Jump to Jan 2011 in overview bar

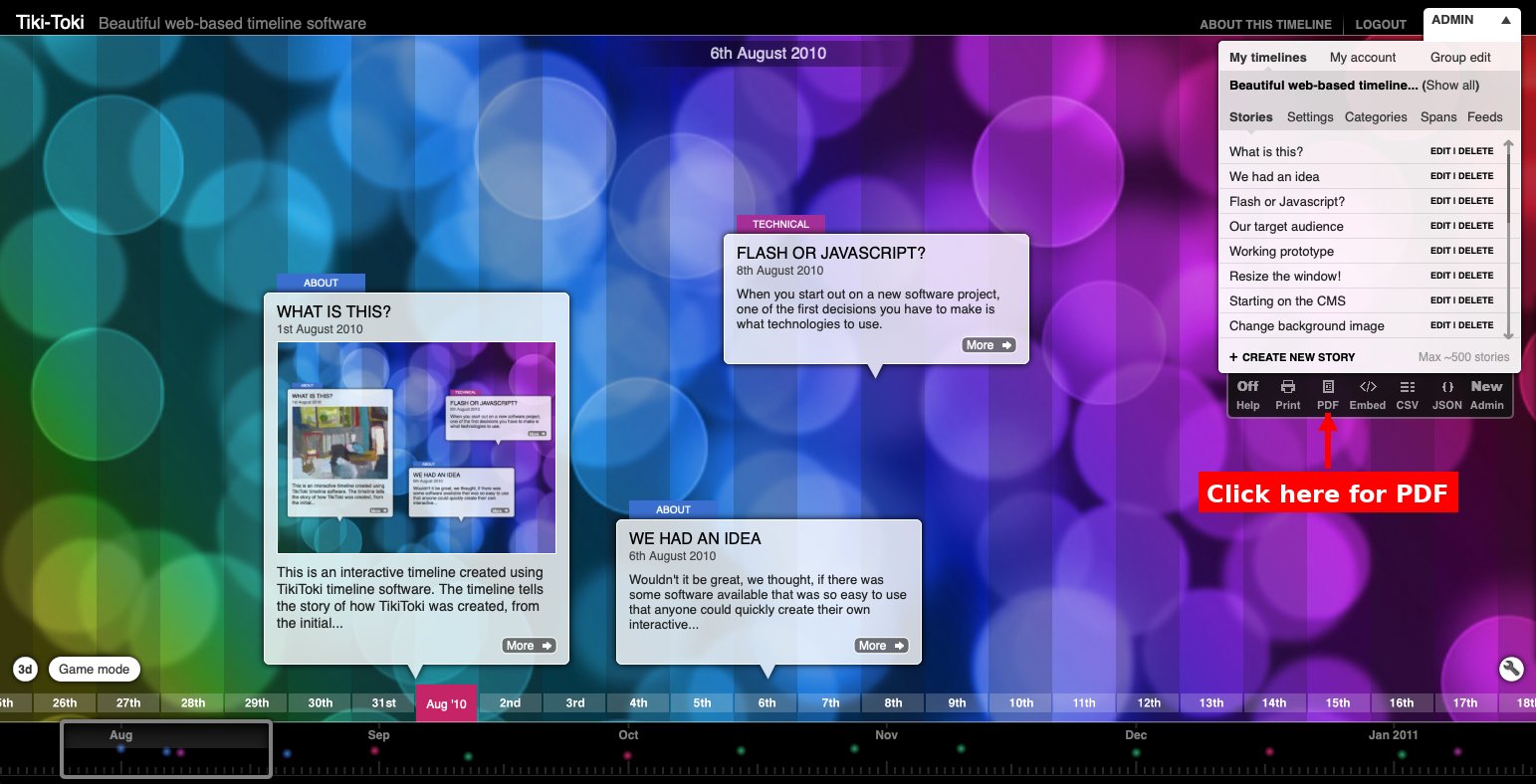pyautogui.click(x=1393, y=735)
